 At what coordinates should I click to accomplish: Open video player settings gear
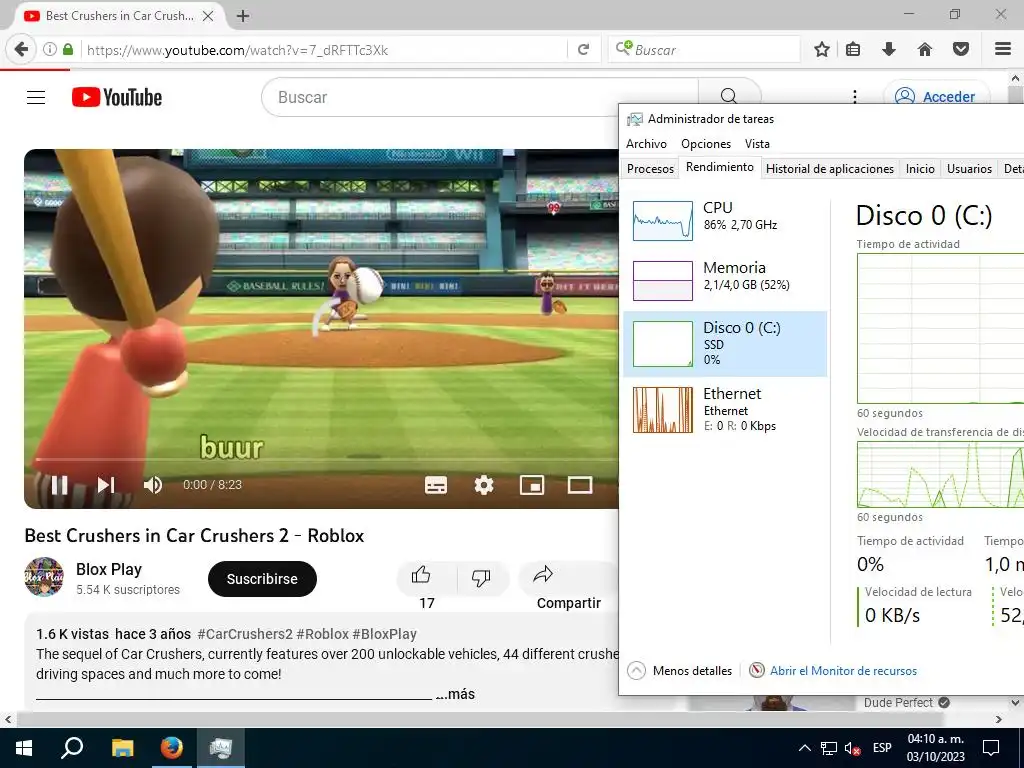[484, 485]
